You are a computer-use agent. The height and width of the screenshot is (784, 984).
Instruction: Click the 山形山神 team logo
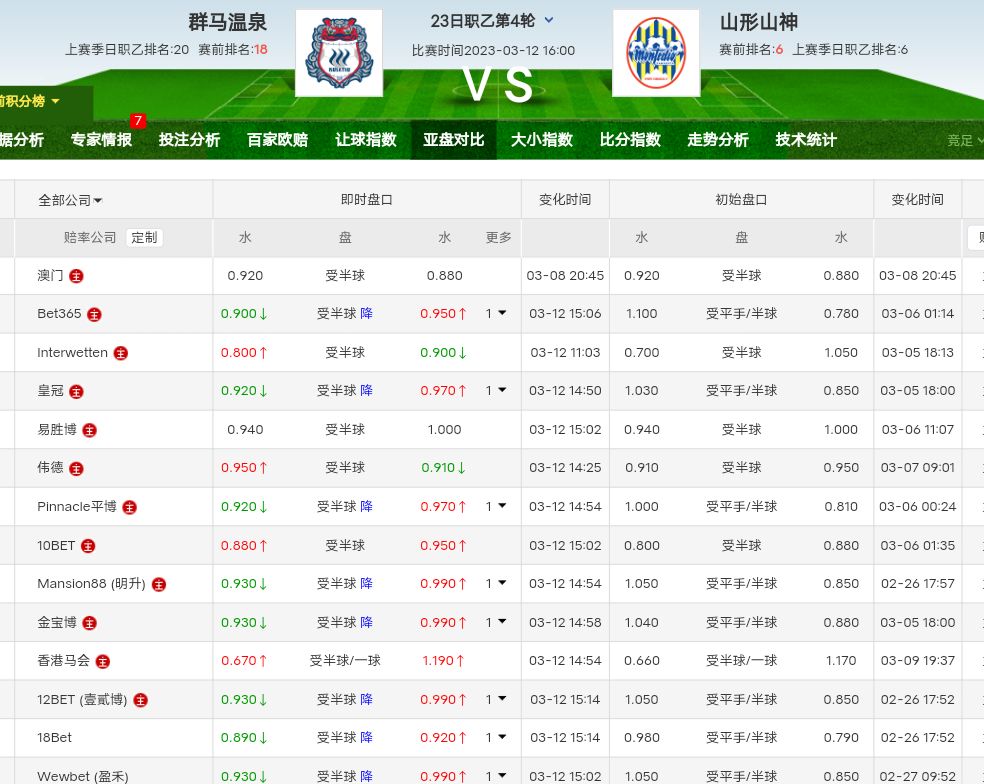pyautogui.click(x=655, y=53)
